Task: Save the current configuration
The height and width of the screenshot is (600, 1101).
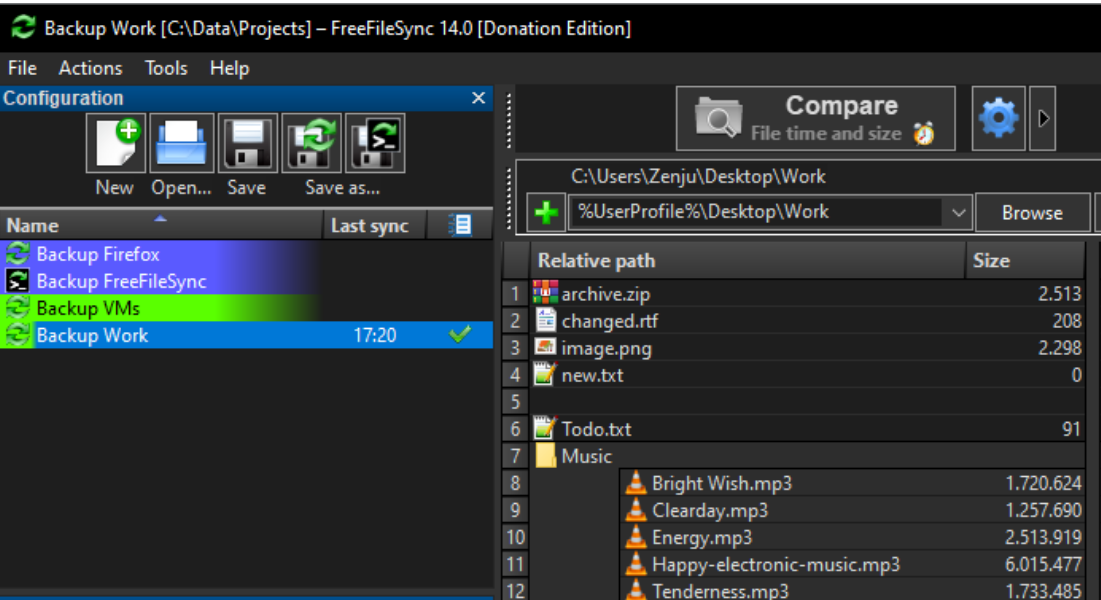Action: pyautogui.click(x=246, y=141)
